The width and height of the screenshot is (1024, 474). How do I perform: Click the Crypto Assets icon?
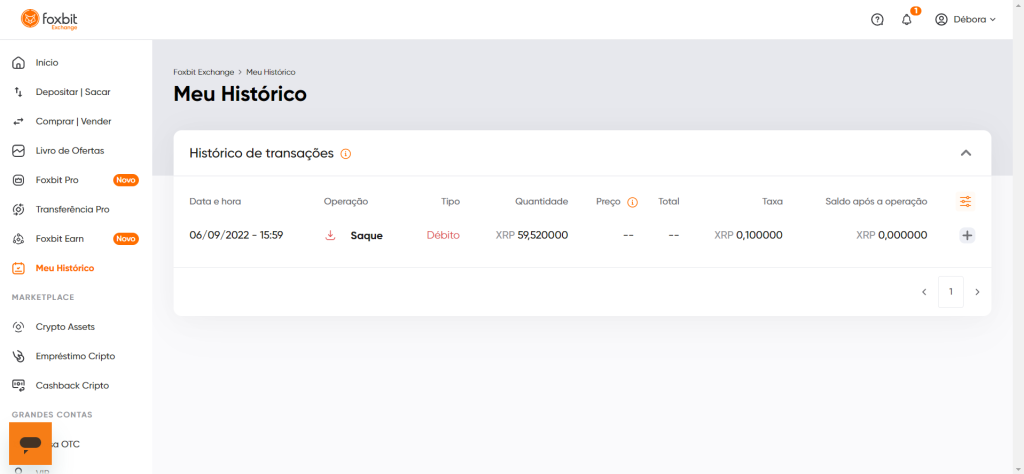pyautogui.click(x=18, y=327)
